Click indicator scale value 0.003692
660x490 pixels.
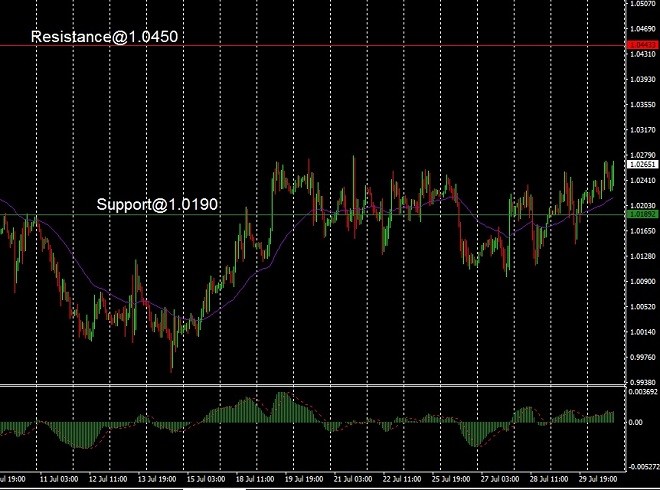643,391
